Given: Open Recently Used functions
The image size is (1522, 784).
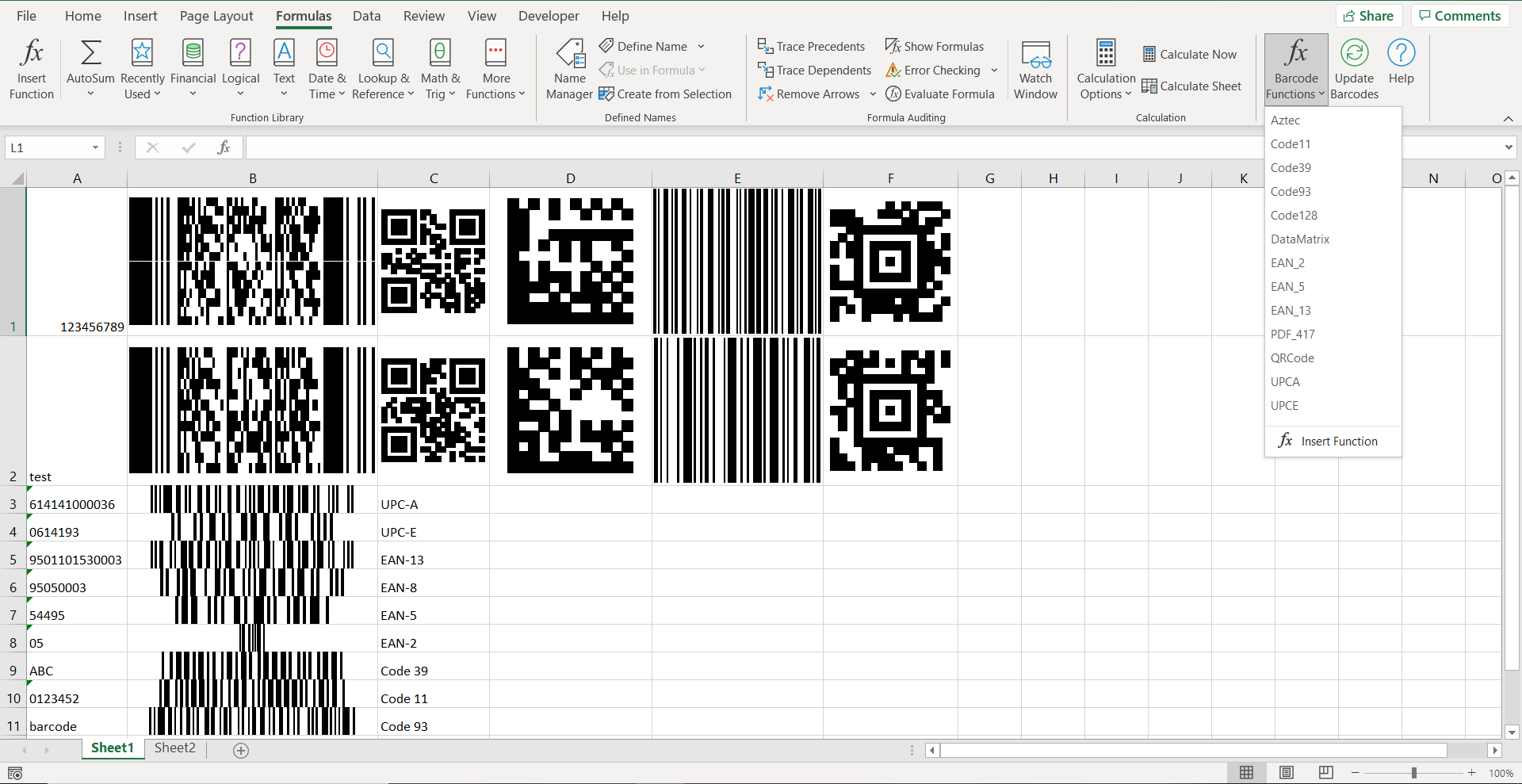Looking at the screenshot, I should pyautogui.click(x=142, y=69).
